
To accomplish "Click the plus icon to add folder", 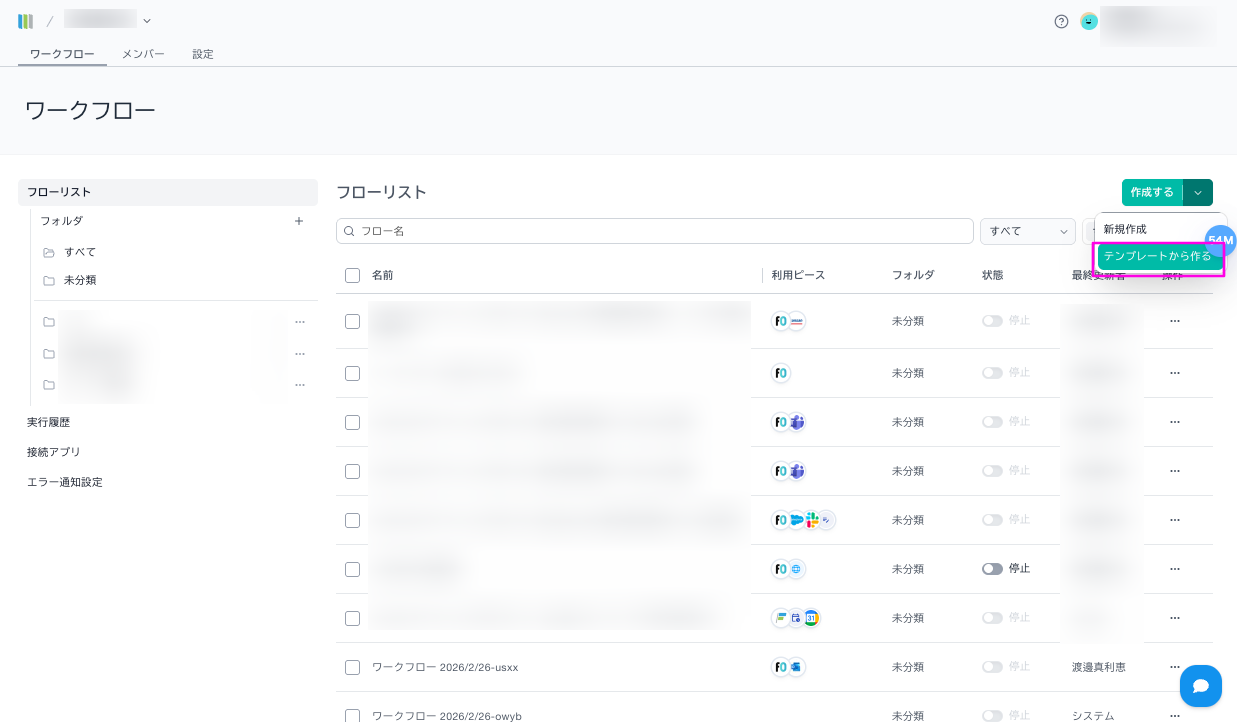I will 299,221.
